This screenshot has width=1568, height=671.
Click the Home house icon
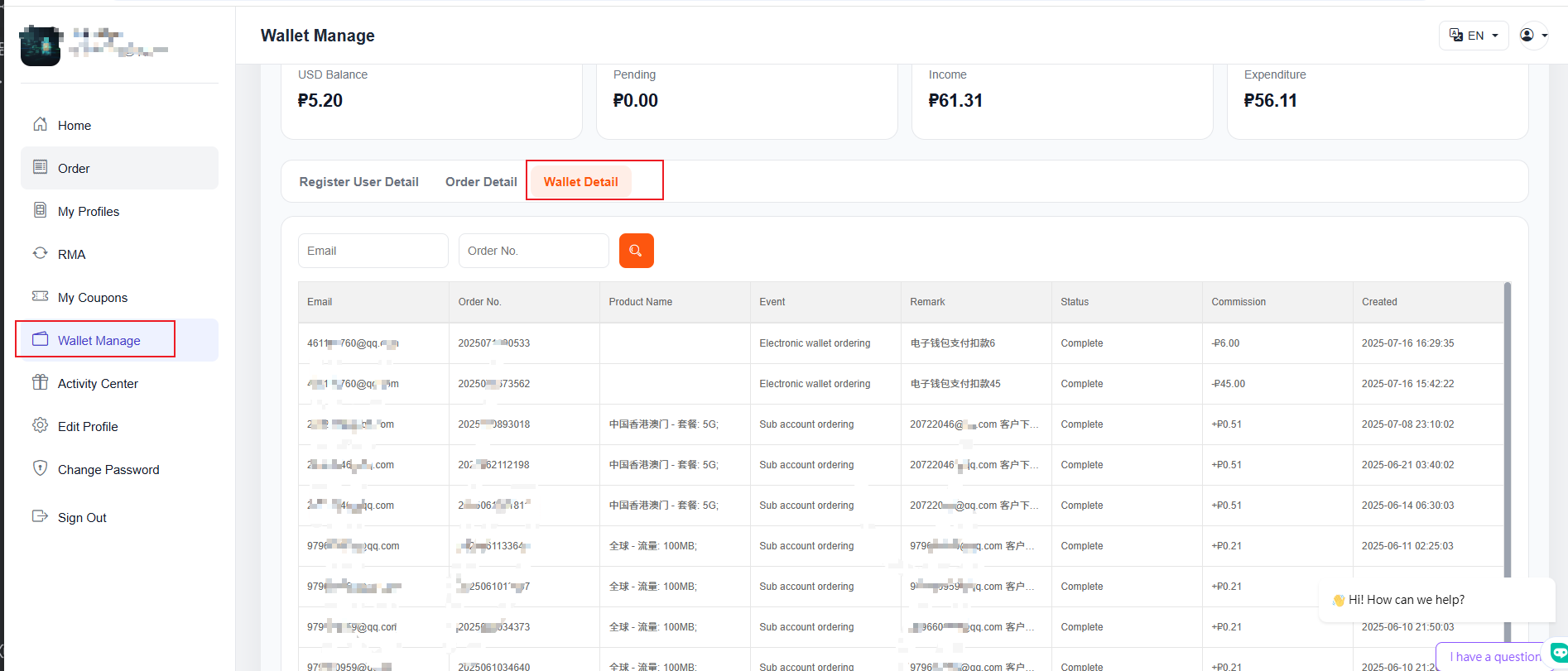(40, 124)
